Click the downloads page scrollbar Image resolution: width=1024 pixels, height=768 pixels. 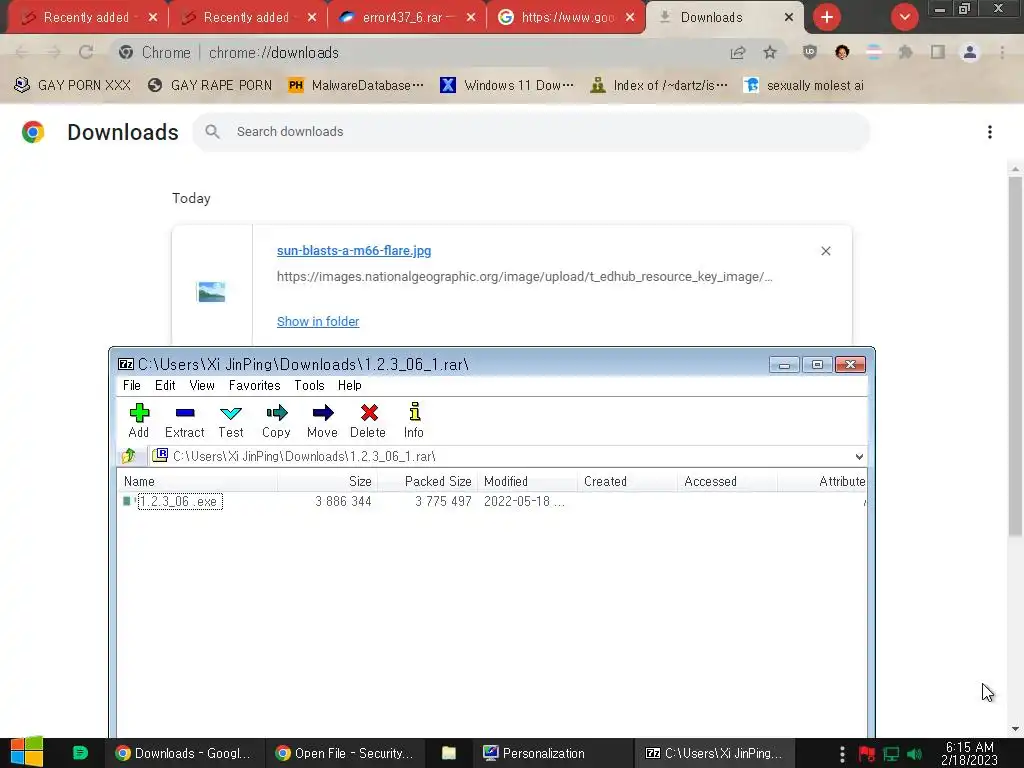click(x=1015, y=357)
